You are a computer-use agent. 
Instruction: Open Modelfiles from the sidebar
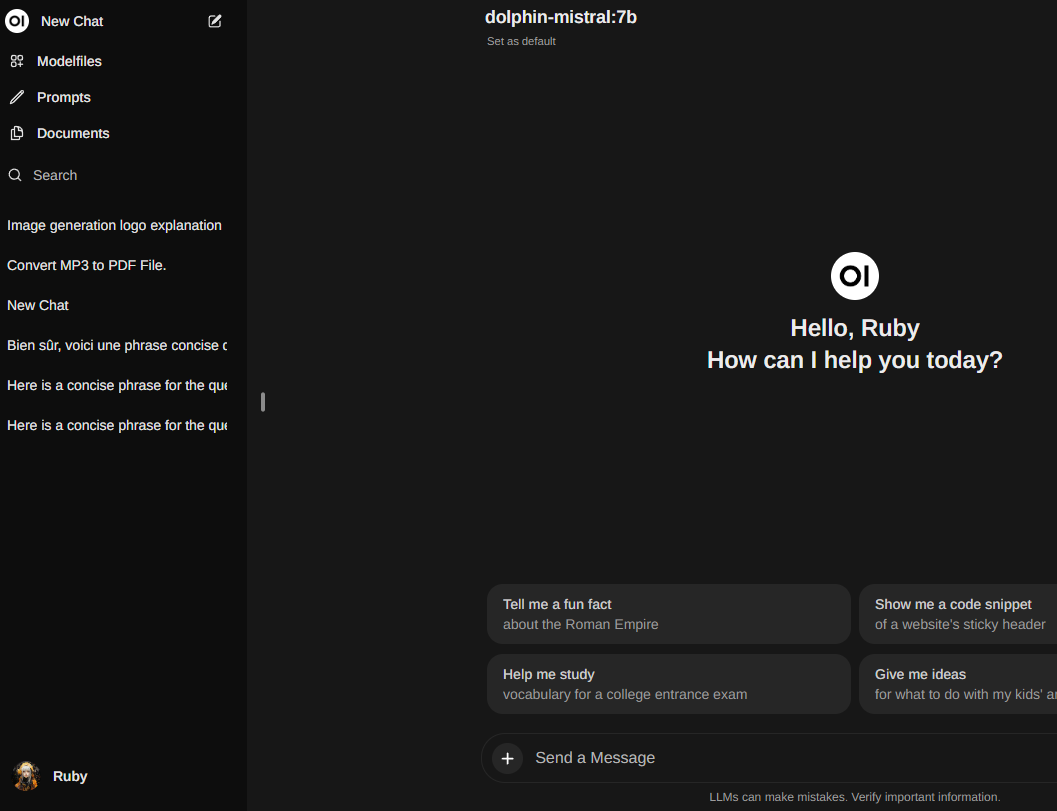(x=69, y=61)
